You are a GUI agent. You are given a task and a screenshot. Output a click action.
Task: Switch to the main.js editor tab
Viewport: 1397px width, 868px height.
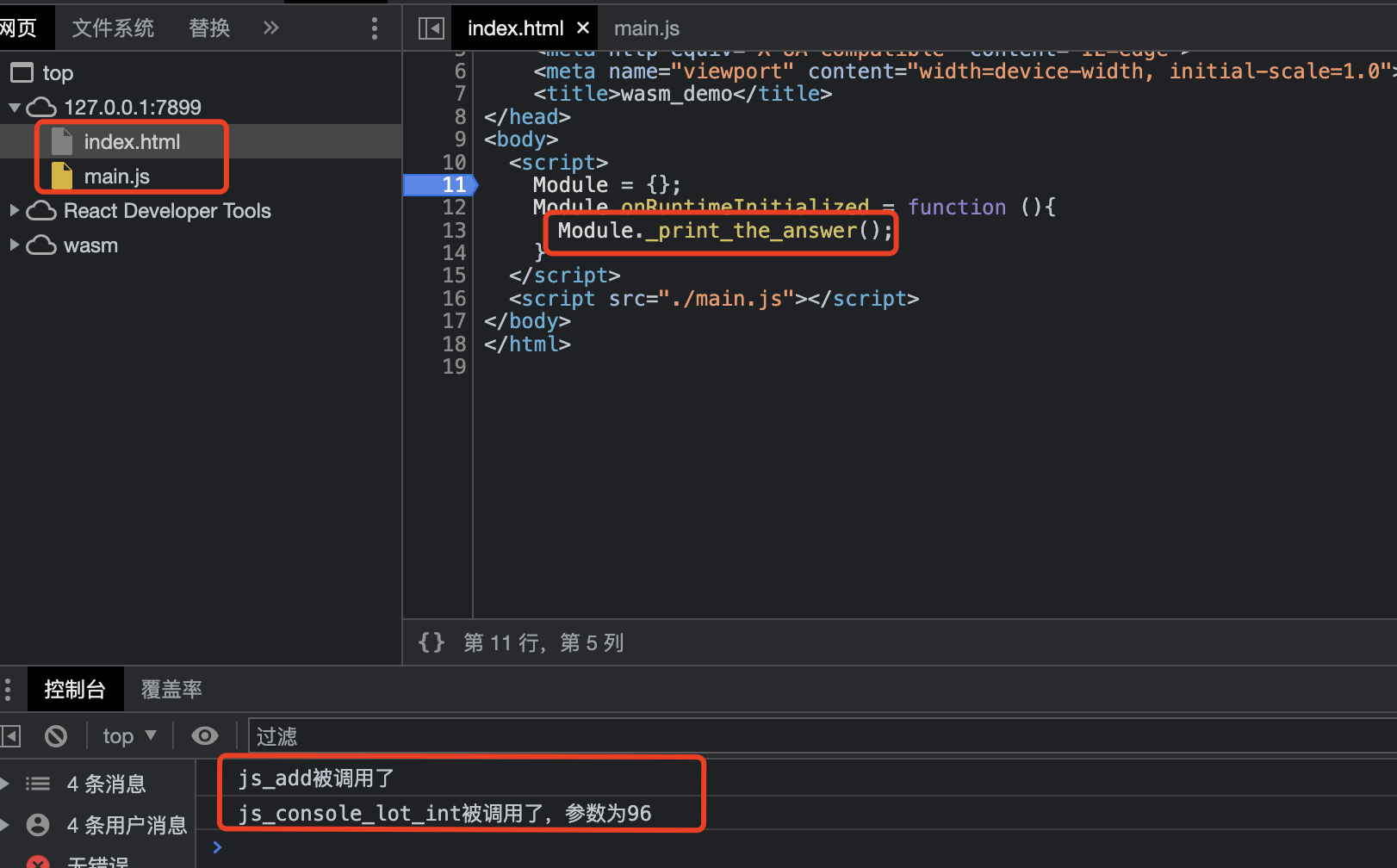647,28
